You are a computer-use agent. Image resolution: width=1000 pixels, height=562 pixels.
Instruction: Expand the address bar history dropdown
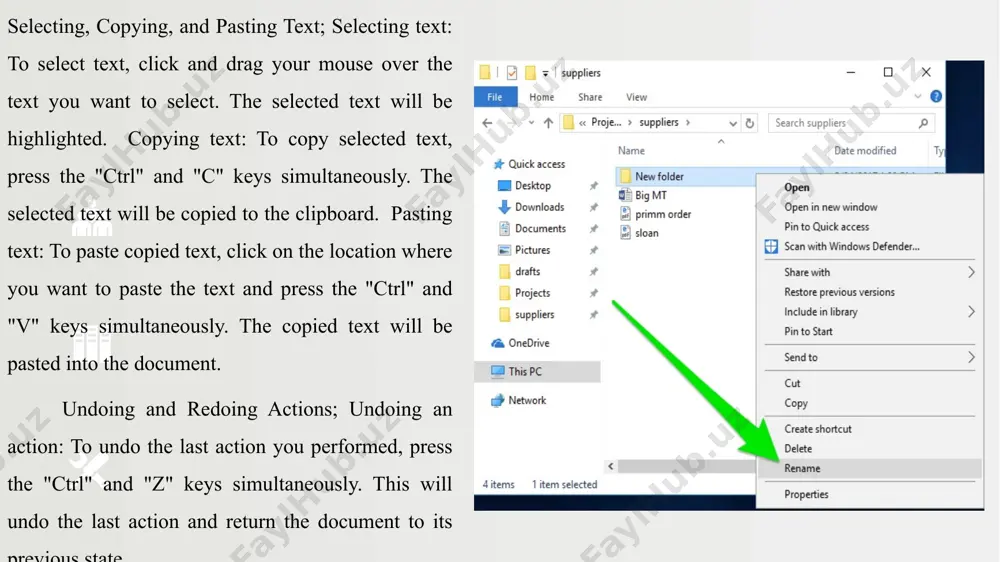733,123
